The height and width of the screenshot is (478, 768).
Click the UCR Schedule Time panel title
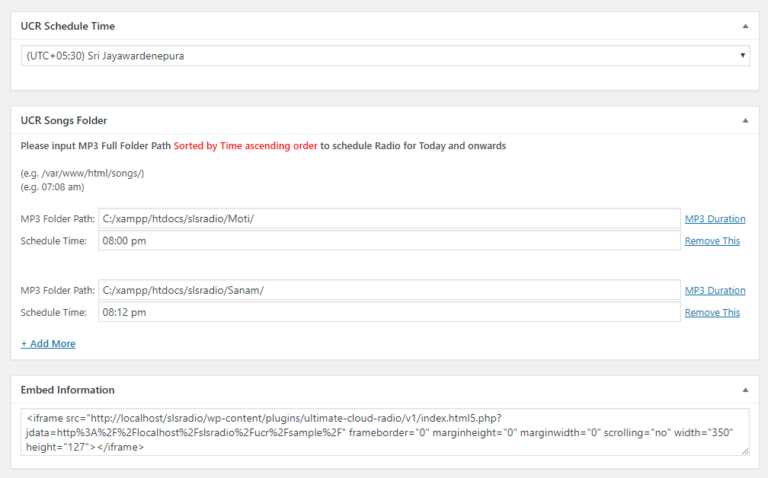[67, 25]
